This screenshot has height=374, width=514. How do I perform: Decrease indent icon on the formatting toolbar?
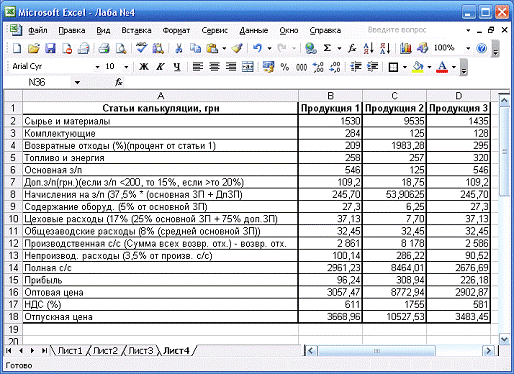coord(356,67)
